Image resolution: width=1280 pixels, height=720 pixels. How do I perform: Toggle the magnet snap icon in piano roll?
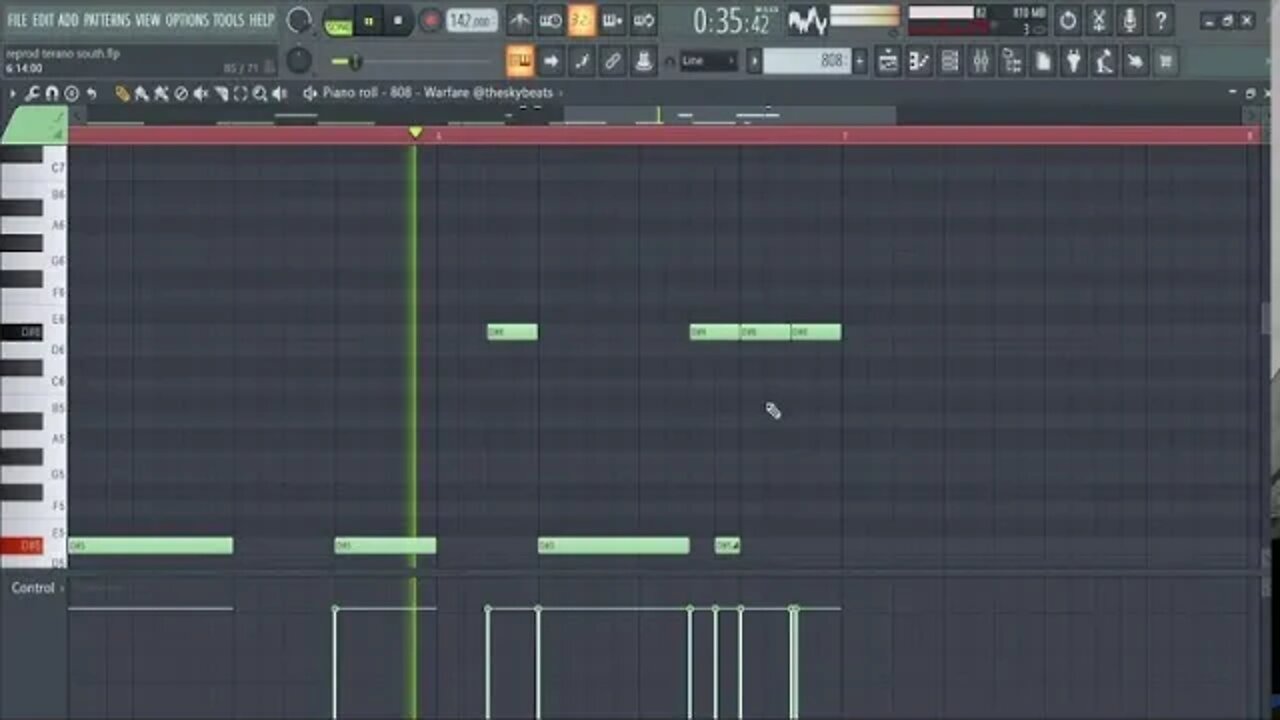pyautogui.click(x=52, y=93)
